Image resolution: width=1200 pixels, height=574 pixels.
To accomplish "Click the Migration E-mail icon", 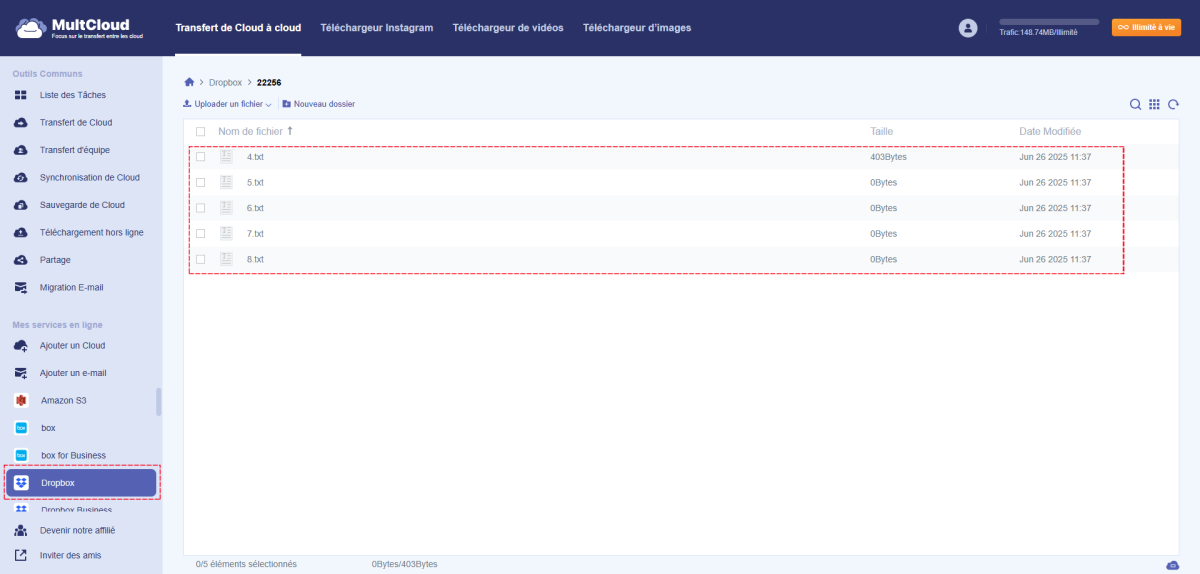I will [21, 287].
